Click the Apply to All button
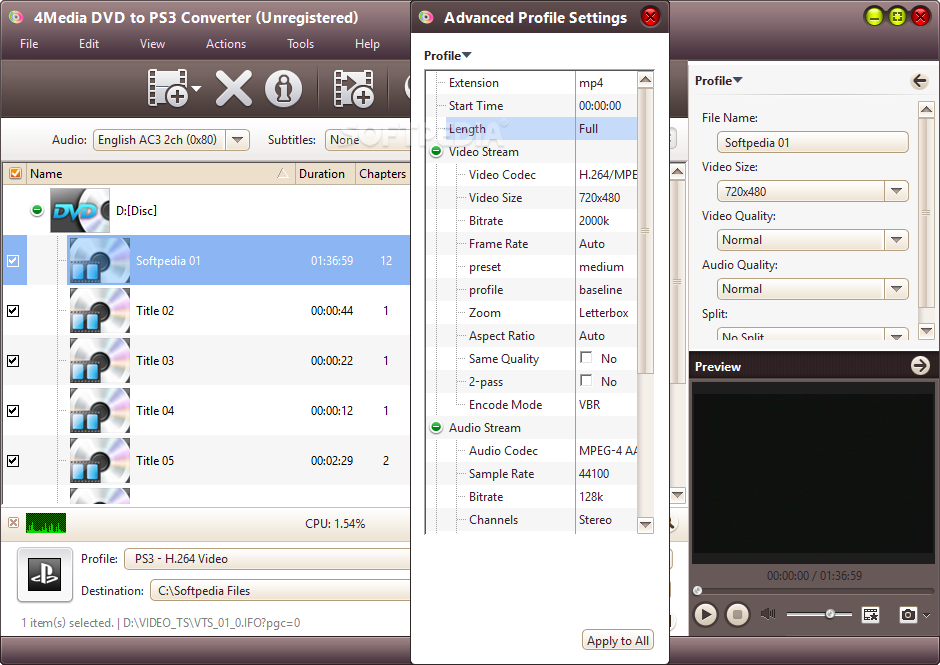The image size is (940, 665). point(617,640)
